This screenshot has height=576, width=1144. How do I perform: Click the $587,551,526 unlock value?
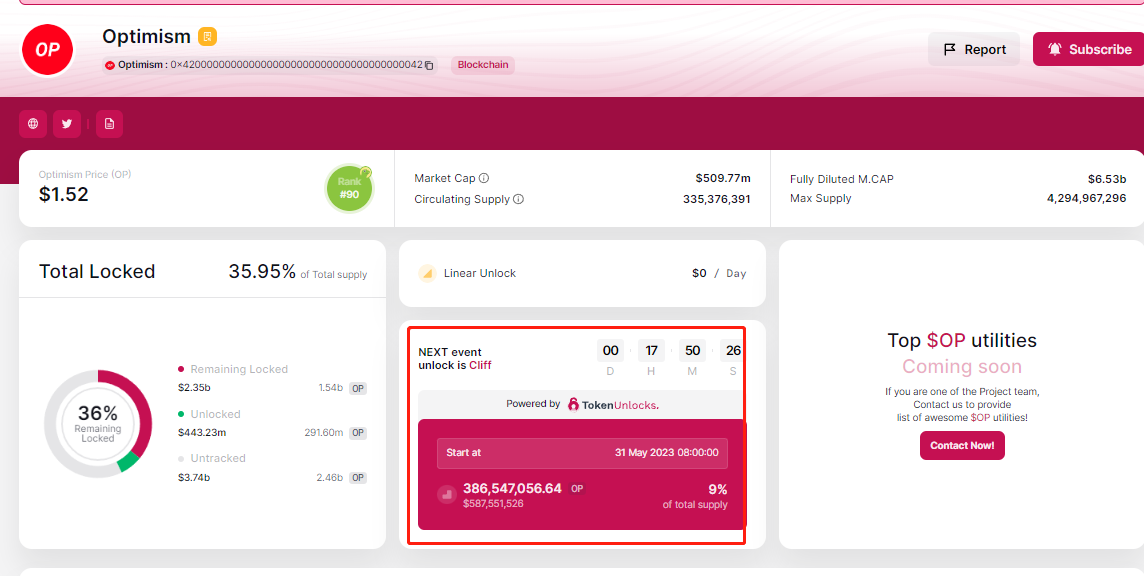click(x=493, y=504)
